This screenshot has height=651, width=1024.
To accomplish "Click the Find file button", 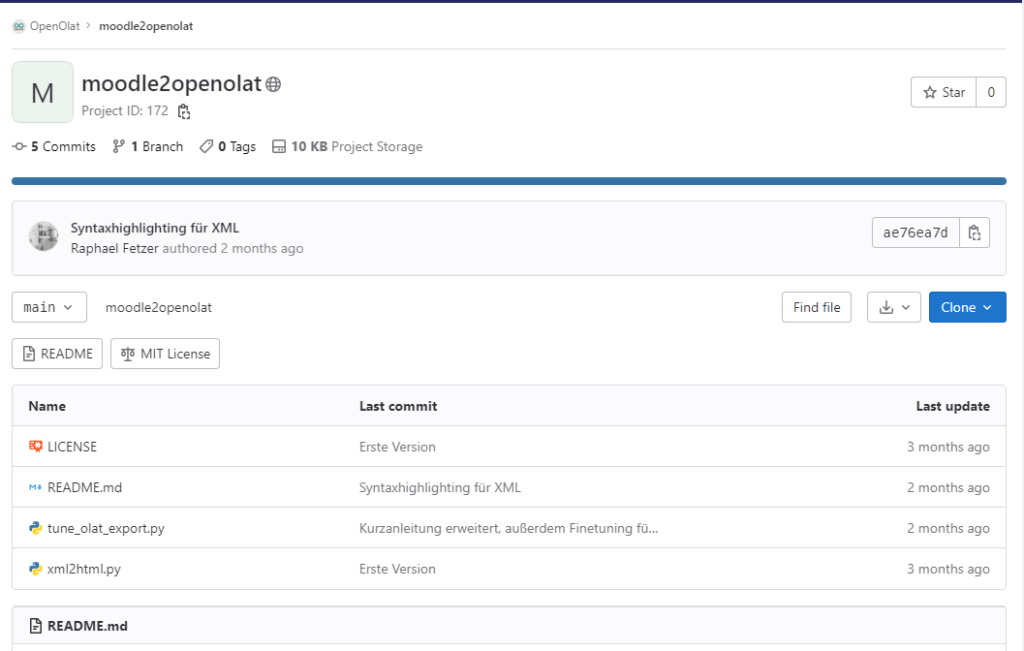I will tap(816, 307).
